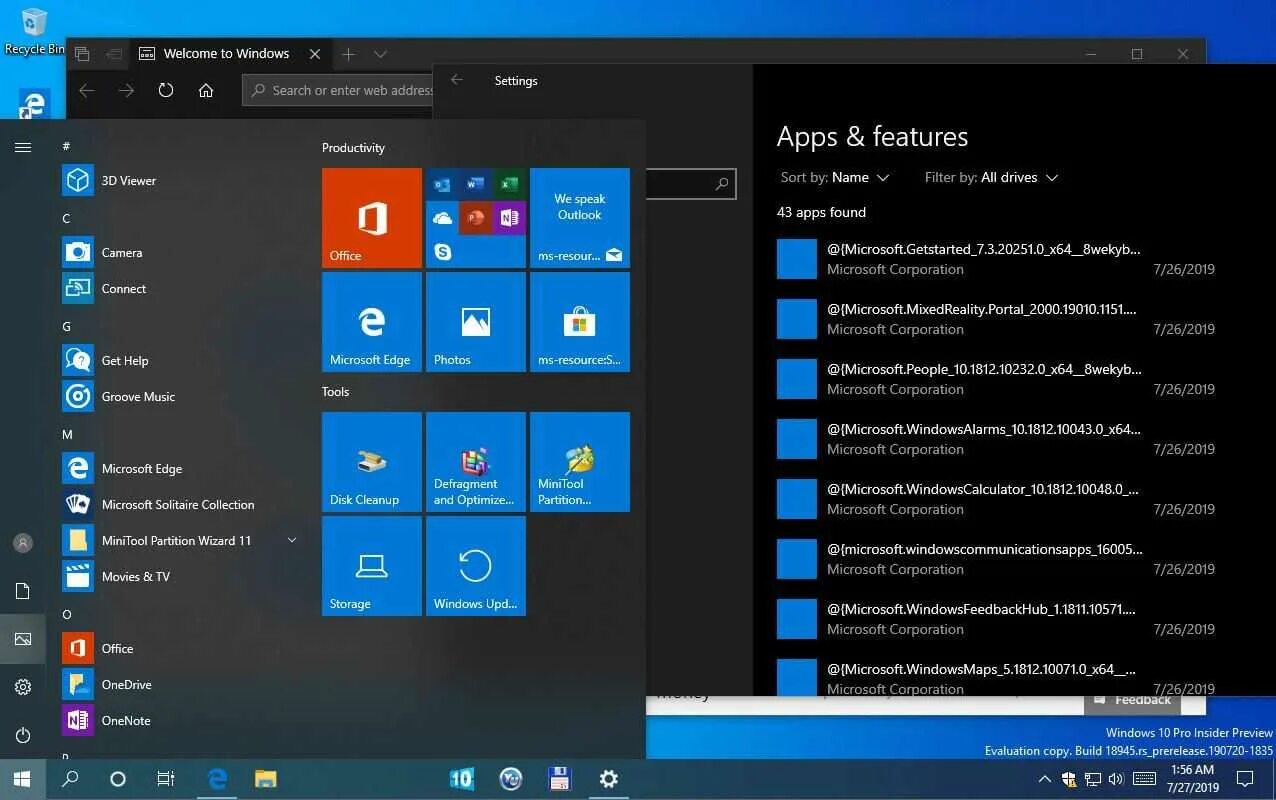Open the Filter by All drives dropdown
Viewport: 1276px width, 800px height.
point(991,177)
